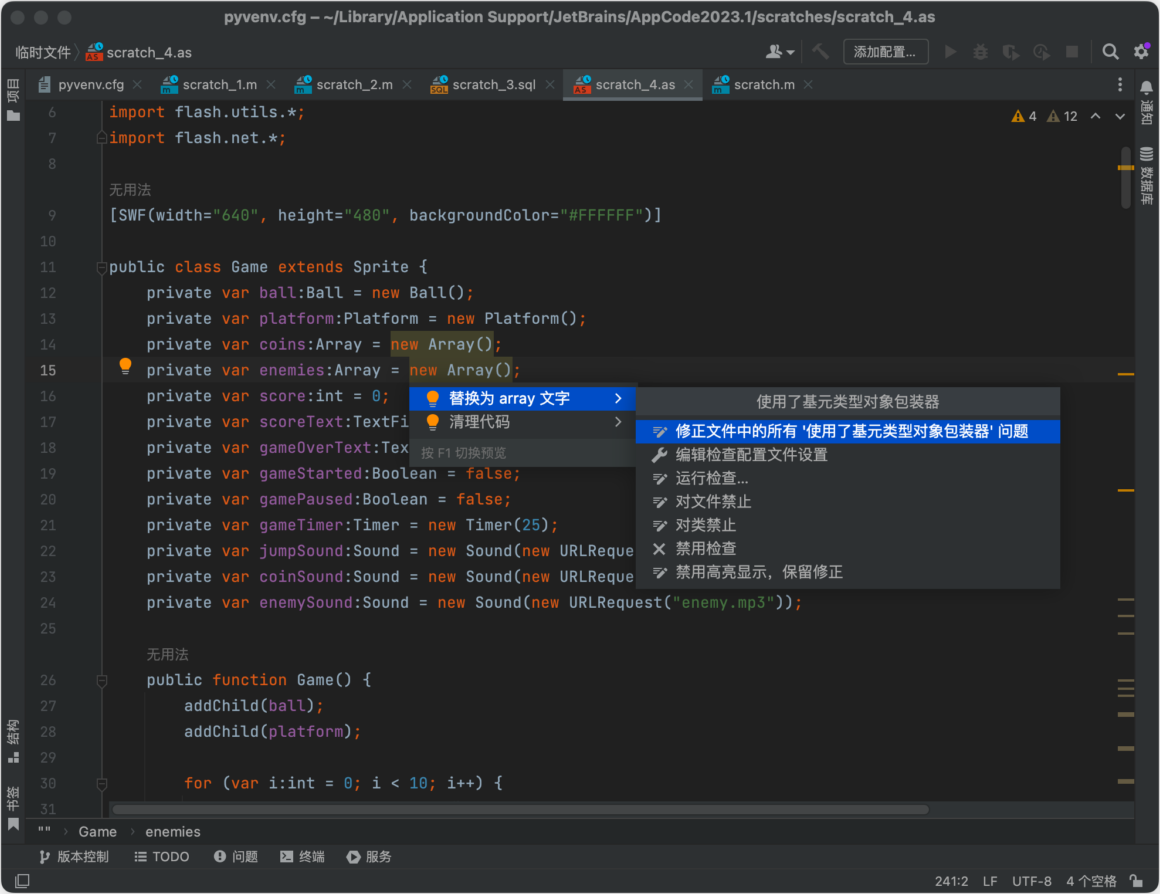Toggle tool window quick access icon
Screen dimensions: 1160x894
[x=22, y=881]
